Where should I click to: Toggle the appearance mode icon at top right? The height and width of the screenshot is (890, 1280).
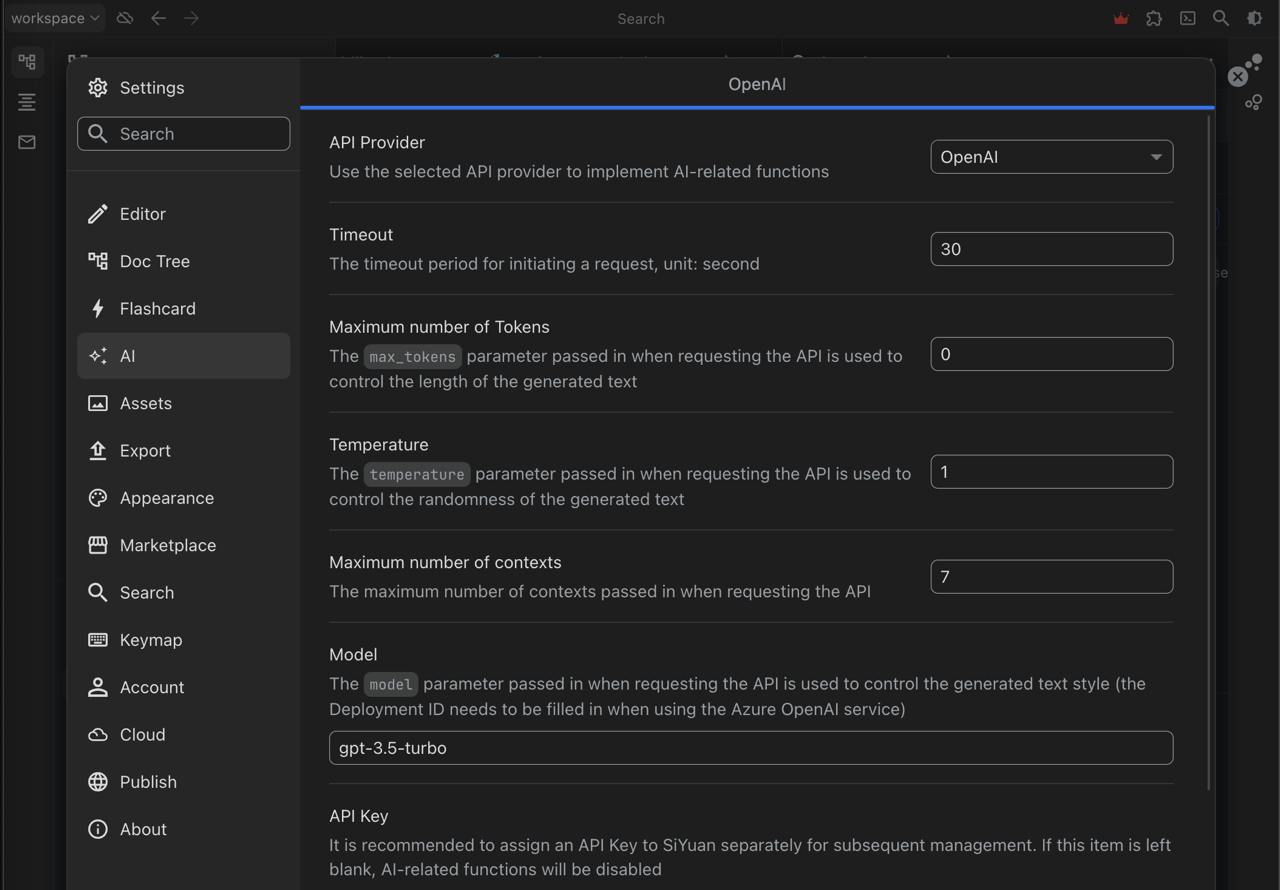(x=1254, y=18)
